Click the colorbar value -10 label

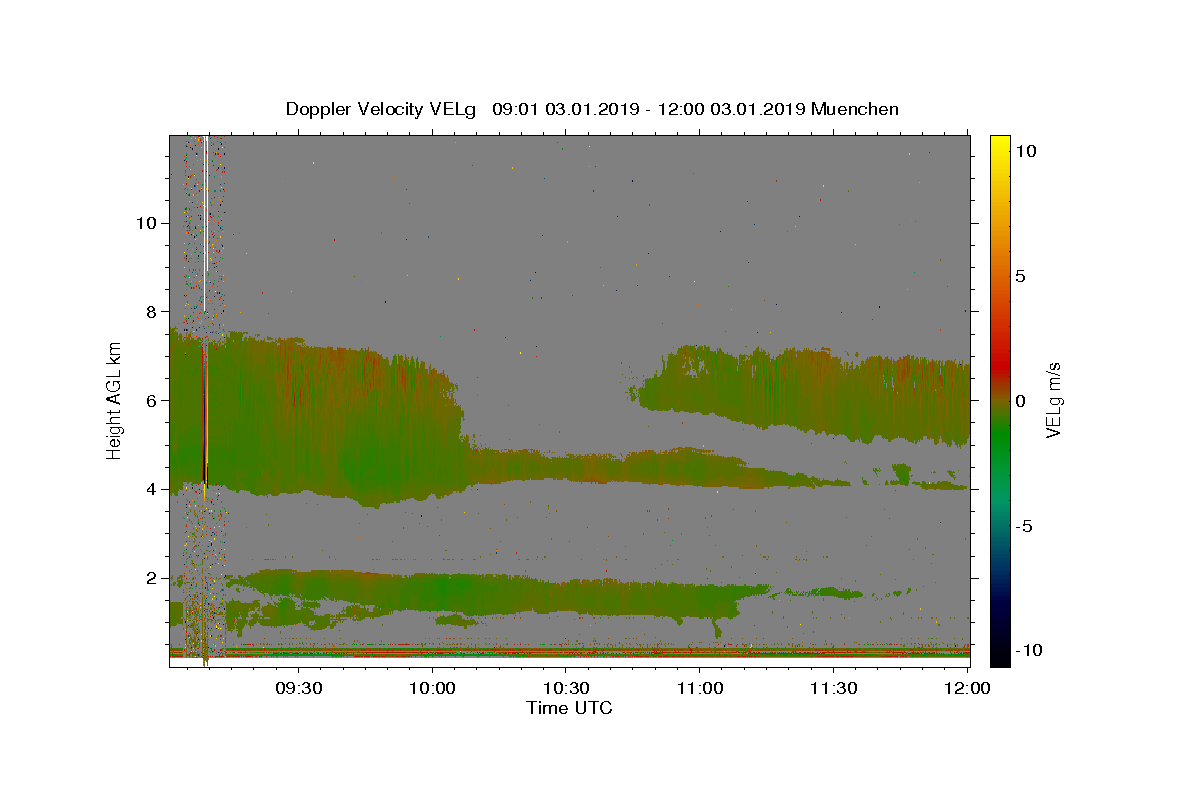tap(1029, 651)
